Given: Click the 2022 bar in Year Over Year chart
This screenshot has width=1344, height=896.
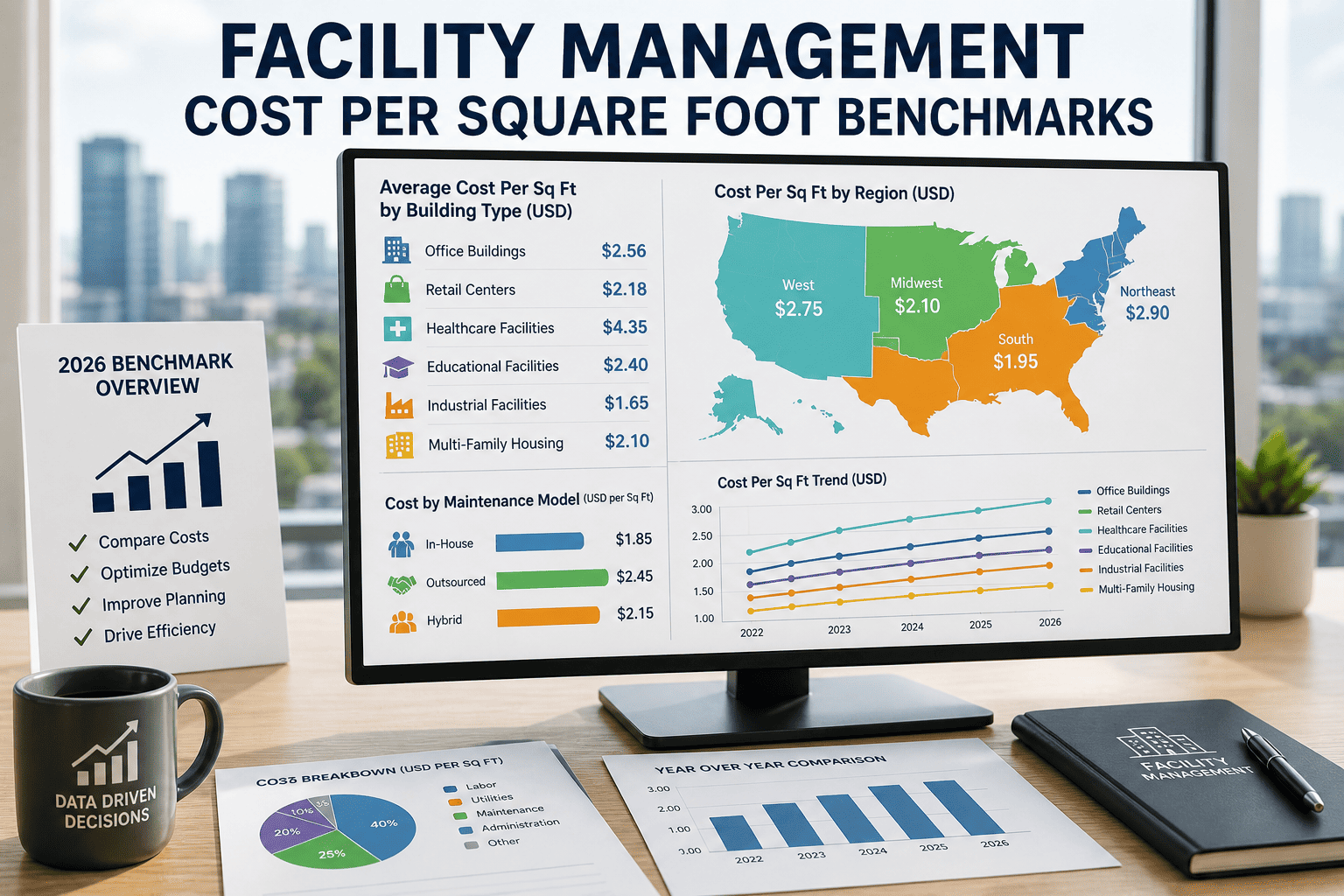Looking at the screenshot, I should pyautogui.click(x=736, y=833).
